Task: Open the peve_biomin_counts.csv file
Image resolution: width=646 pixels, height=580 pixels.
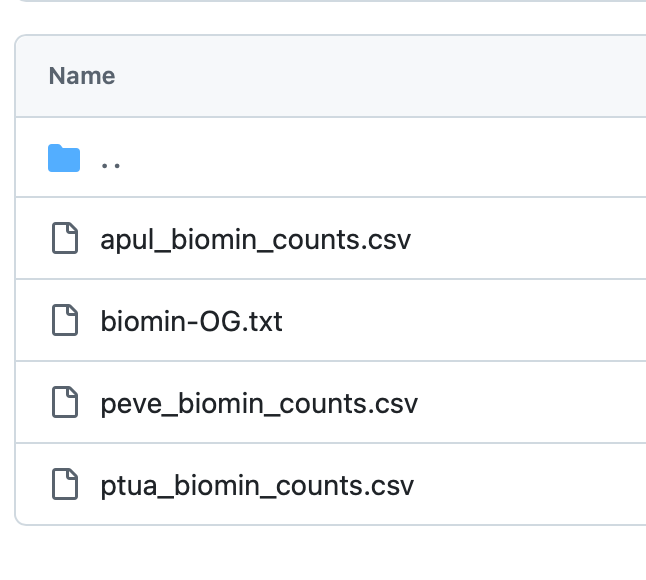Action: pyautogui.click(x=259, y=404)
